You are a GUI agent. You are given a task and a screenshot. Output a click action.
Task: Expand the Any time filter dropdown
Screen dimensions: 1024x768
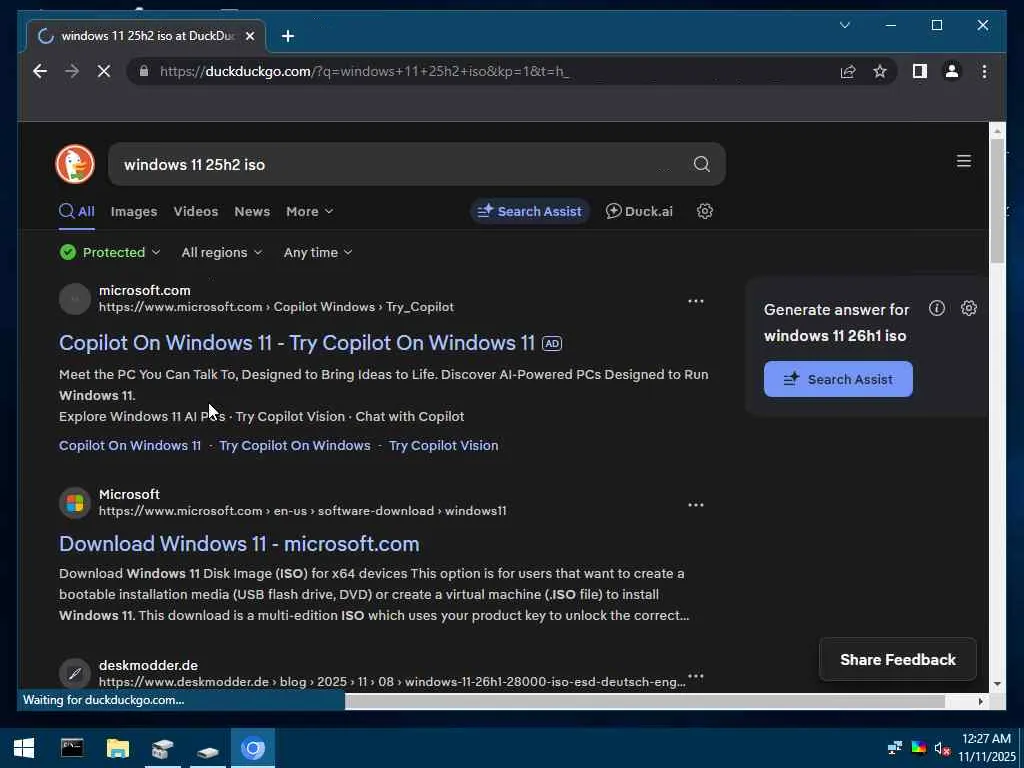[317, 252]
